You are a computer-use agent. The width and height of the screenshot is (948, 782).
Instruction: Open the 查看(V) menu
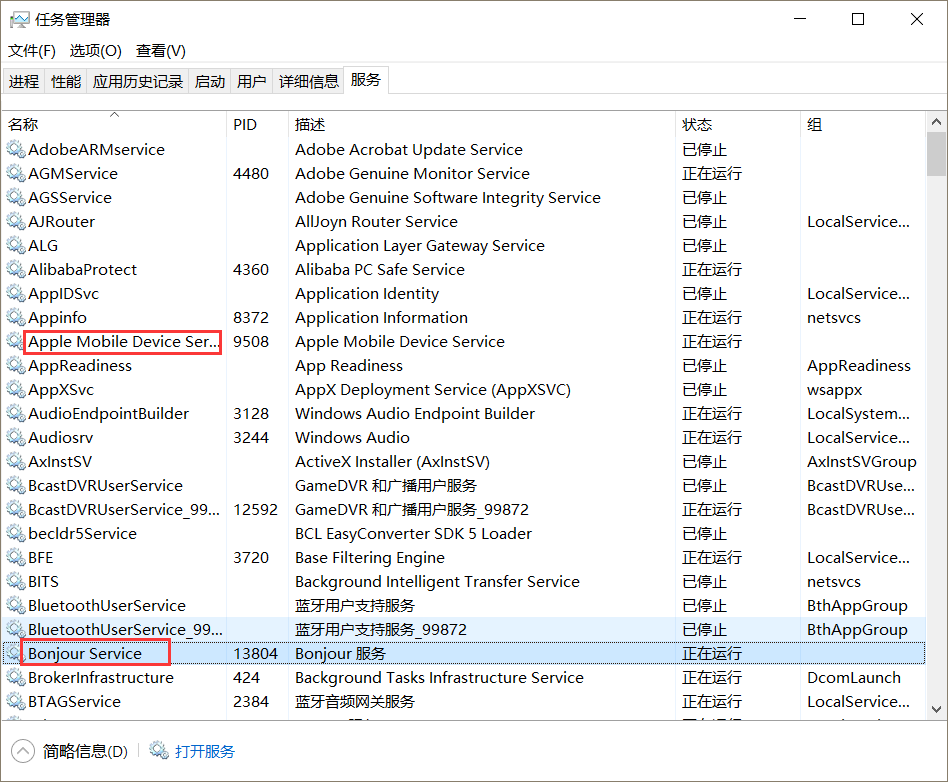[160, 50]
